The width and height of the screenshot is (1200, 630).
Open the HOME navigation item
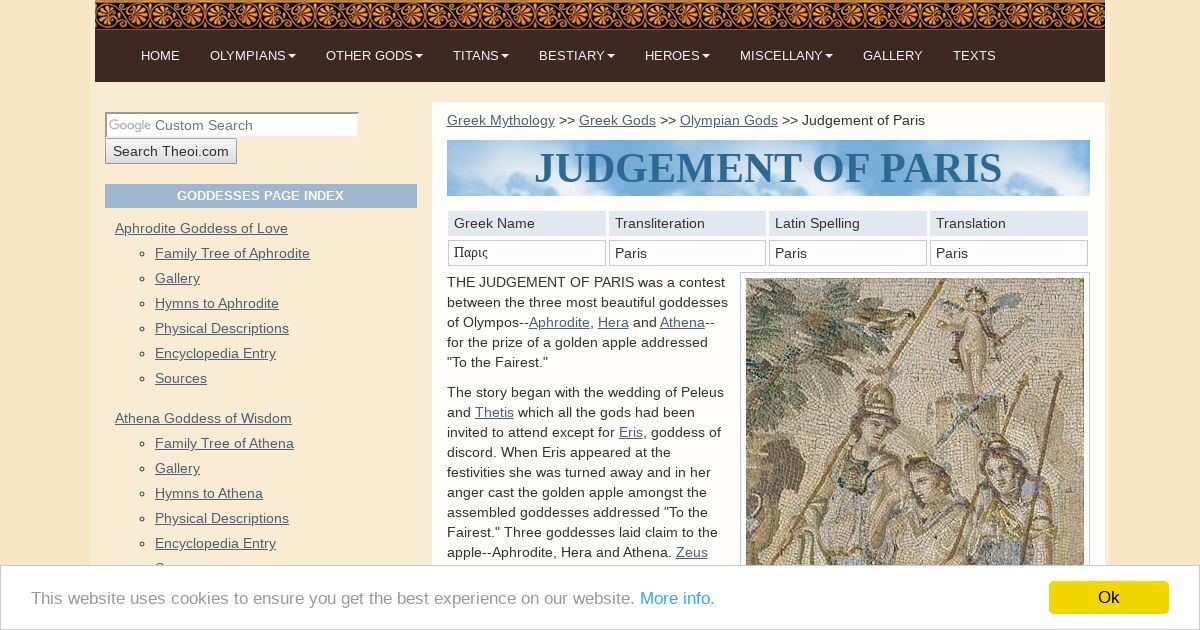(160, 56)
